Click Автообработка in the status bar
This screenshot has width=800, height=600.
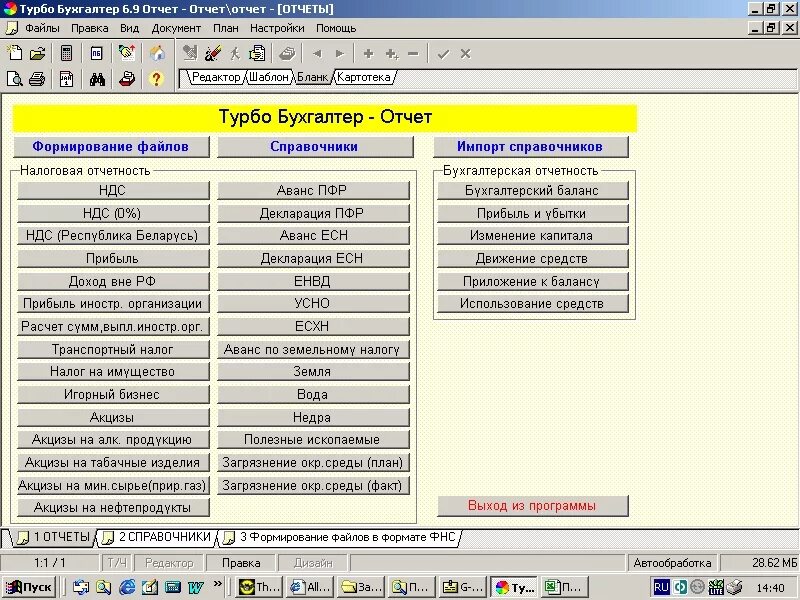[672, 563]
